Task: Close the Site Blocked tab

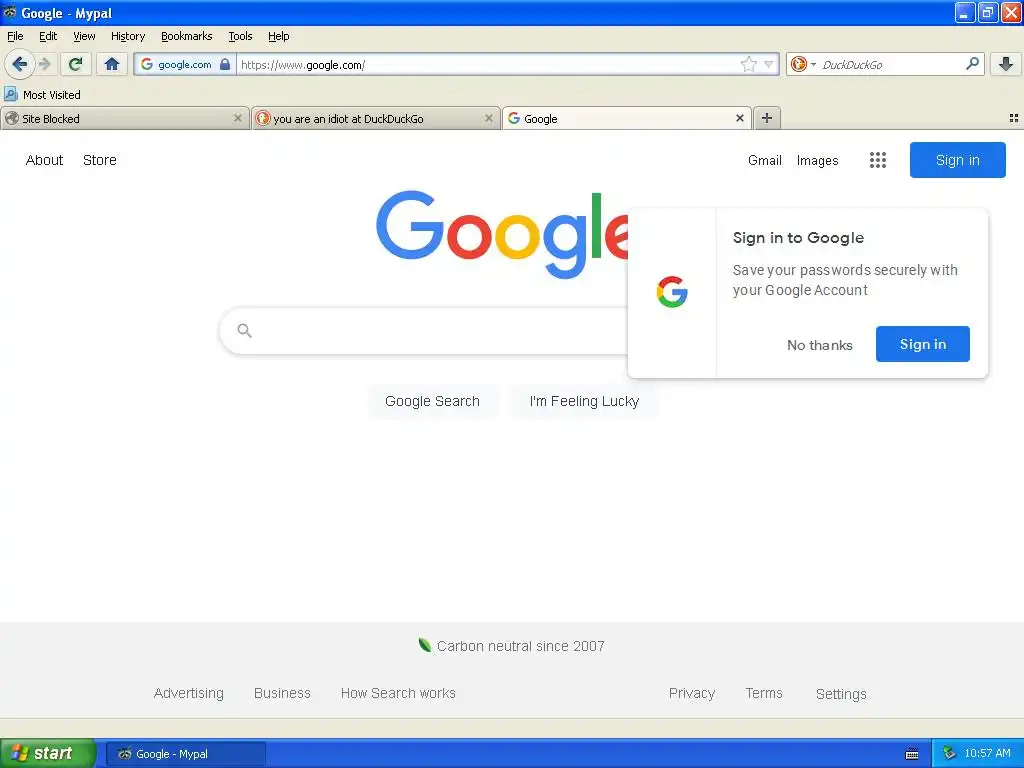Action: [238, 118]
